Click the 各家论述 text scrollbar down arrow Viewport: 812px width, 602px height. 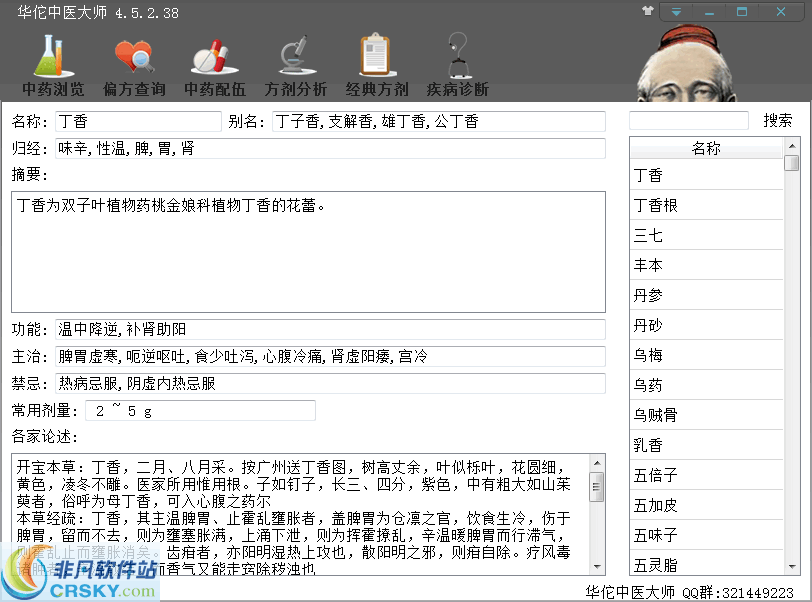pos(596,565)
